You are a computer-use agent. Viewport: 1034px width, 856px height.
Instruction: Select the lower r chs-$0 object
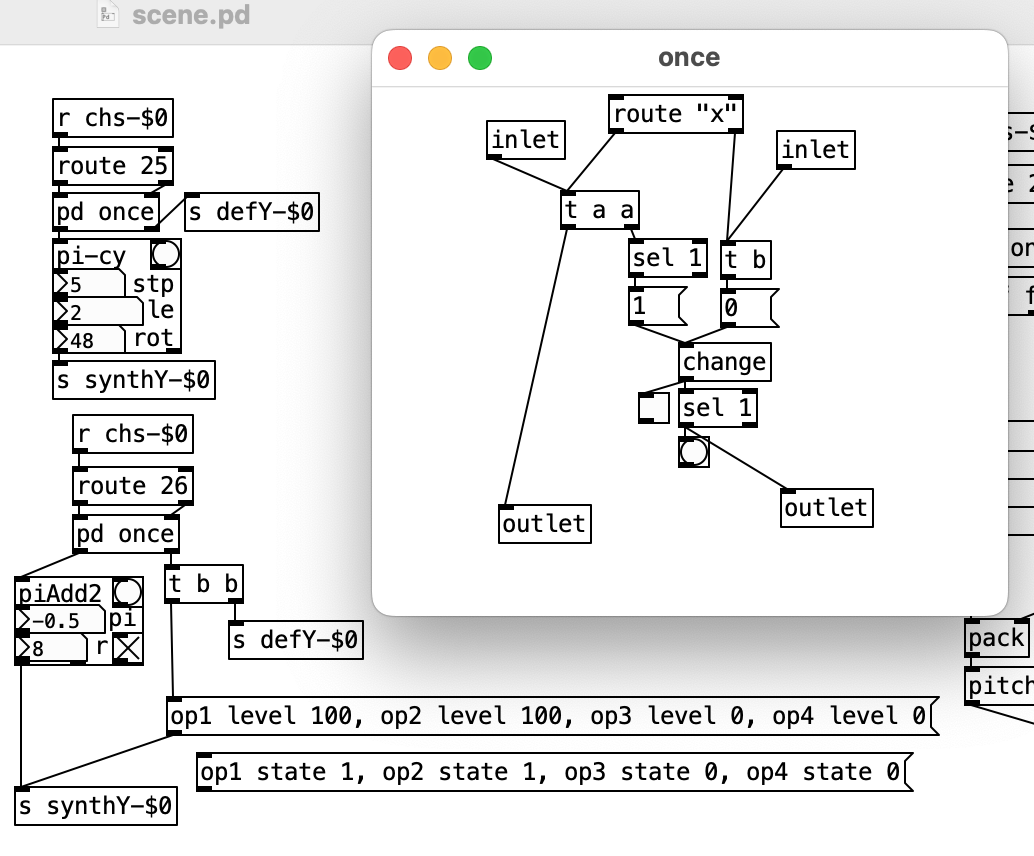click(133, 434)
